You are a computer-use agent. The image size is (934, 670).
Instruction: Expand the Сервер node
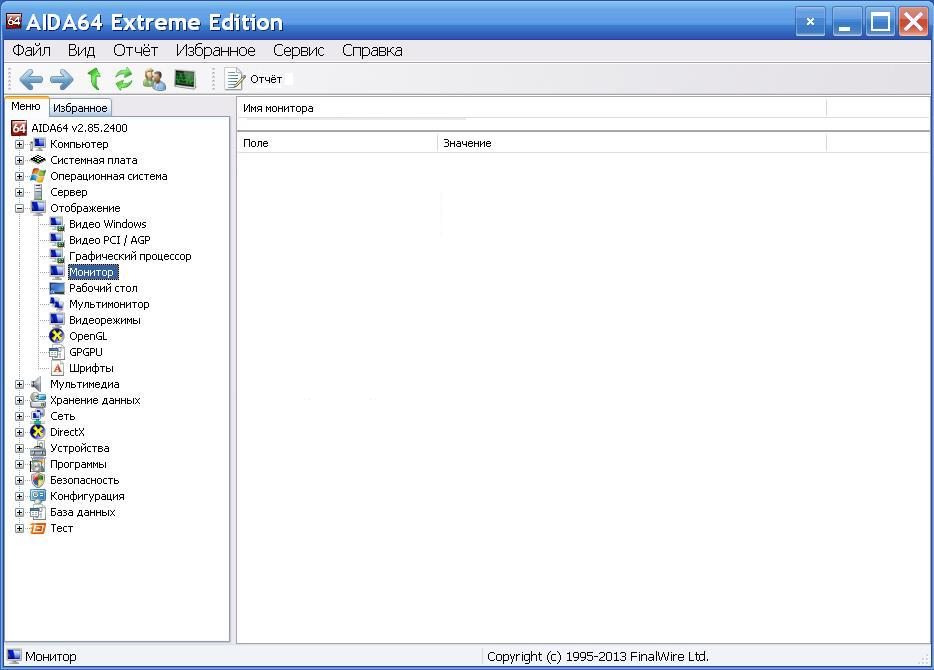click(19, 192)
